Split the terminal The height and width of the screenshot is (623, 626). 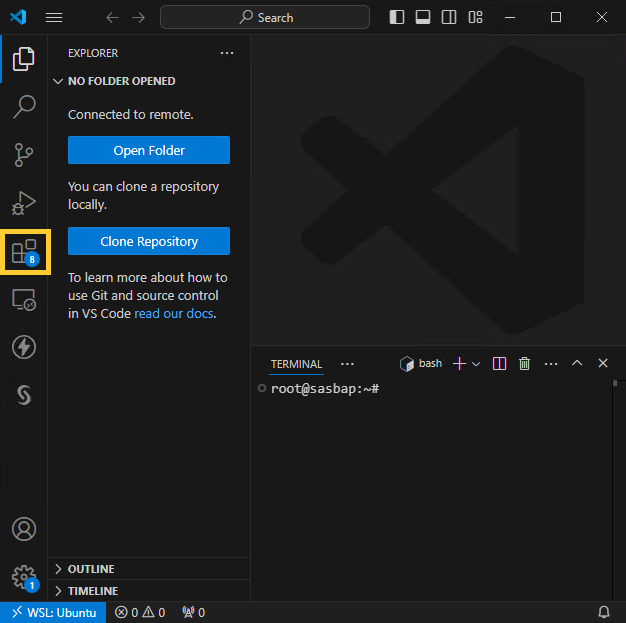click(499, 363)
